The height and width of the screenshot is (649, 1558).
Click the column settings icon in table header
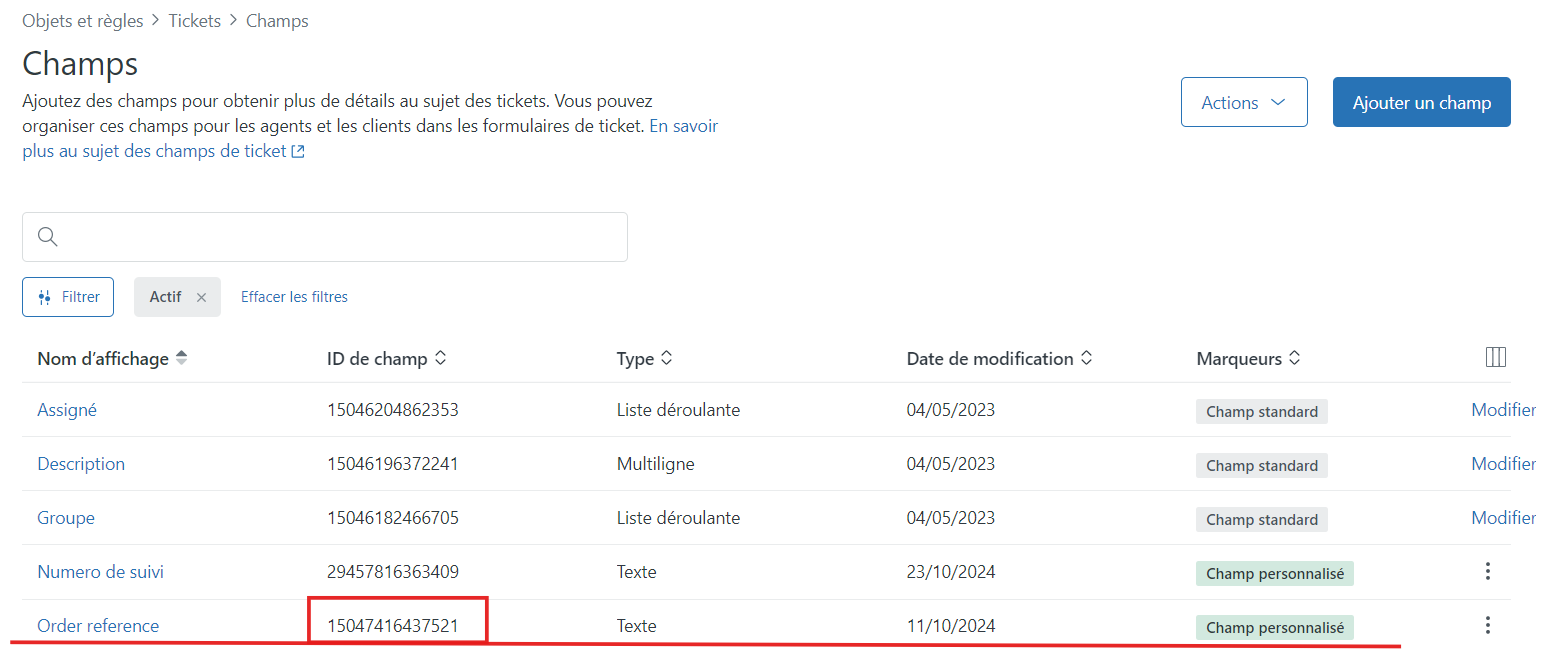click(1495, 357)
